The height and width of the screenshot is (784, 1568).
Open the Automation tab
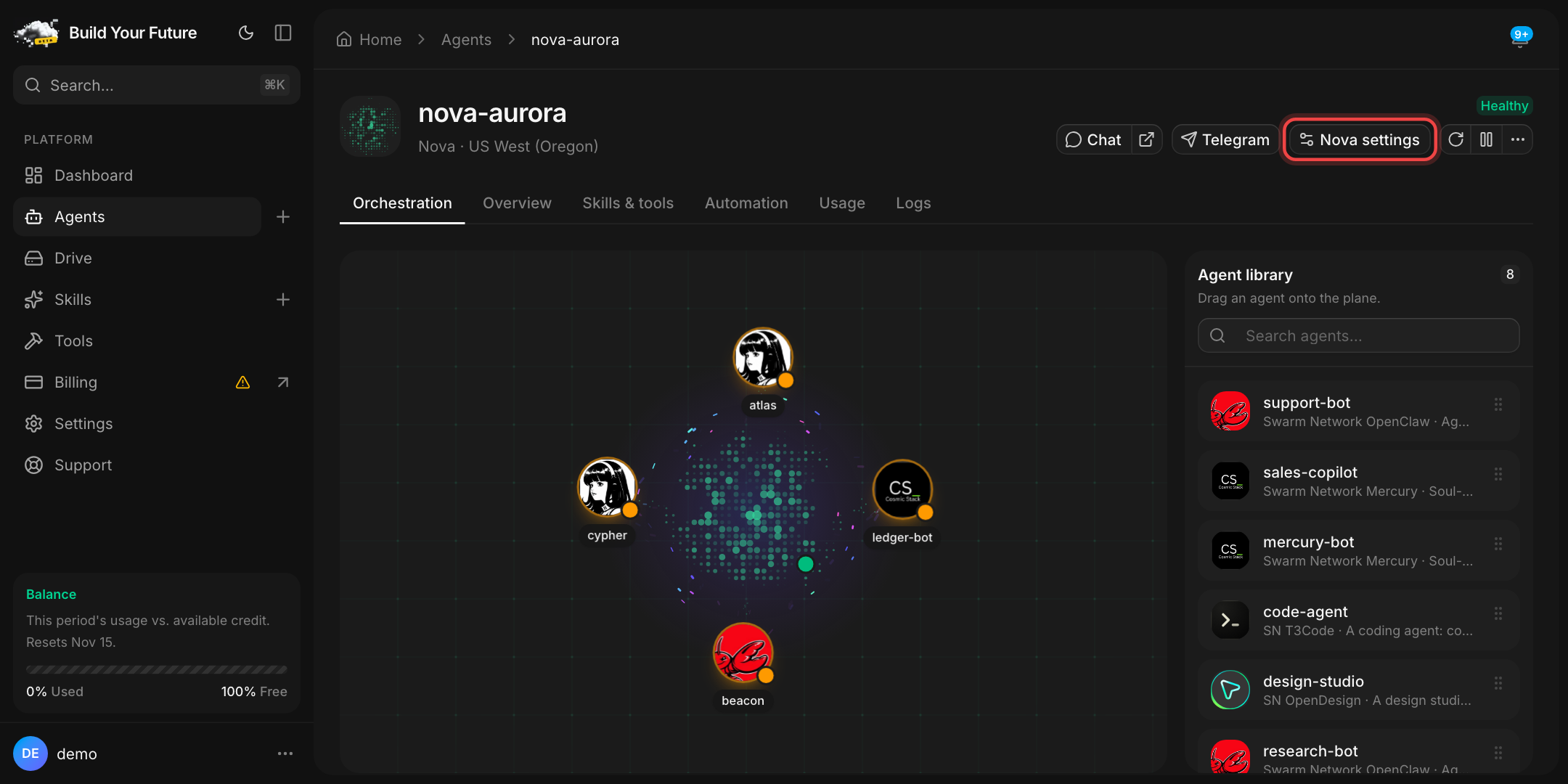tap(746, 203)
